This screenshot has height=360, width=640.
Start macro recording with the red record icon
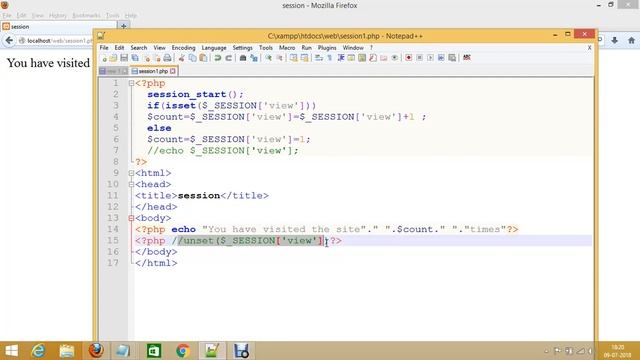[409, 58]
